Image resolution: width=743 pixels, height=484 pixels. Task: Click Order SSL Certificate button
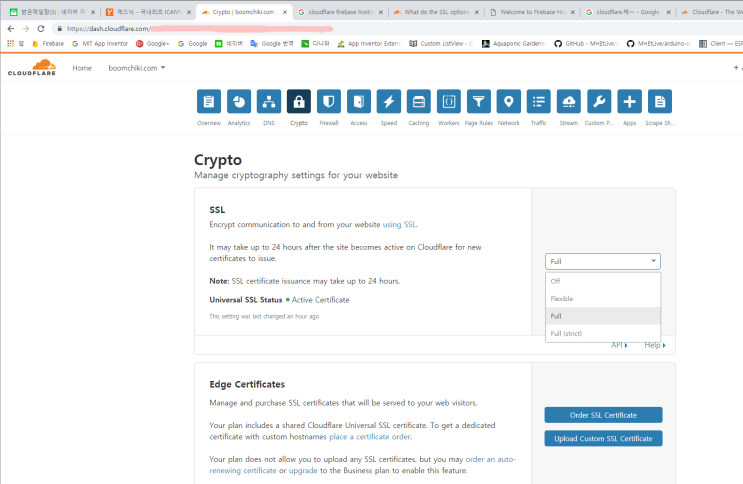(603, 415)
